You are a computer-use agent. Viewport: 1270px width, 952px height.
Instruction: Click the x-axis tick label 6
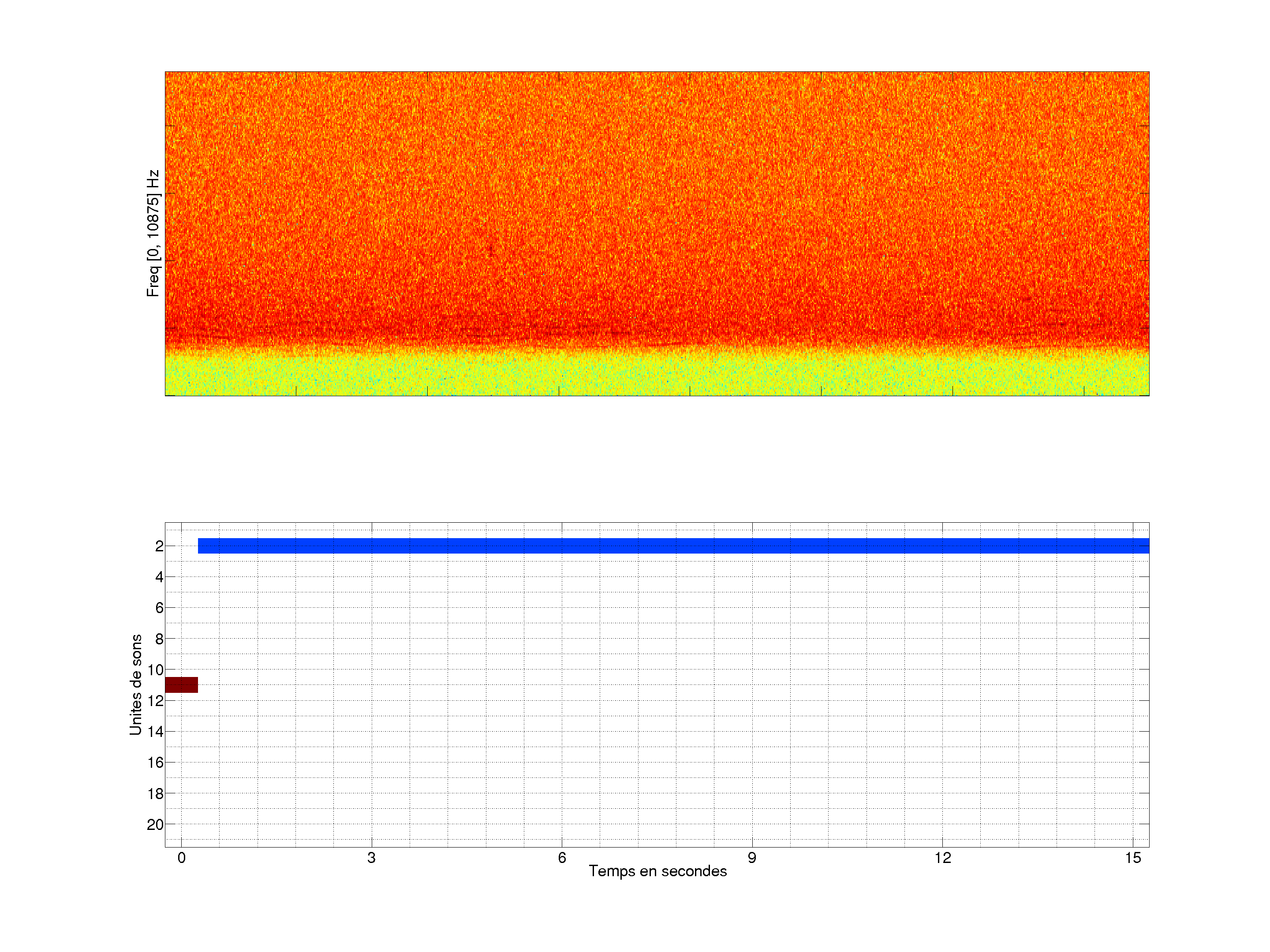point(561,858)
